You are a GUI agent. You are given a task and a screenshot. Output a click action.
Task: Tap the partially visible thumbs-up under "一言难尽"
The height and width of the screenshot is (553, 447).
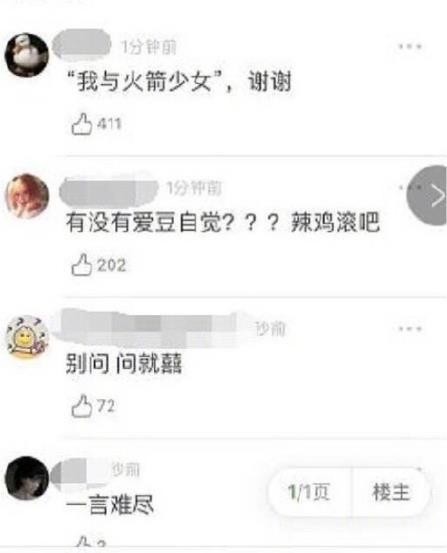pyautogui.click(x=82, y=541)
